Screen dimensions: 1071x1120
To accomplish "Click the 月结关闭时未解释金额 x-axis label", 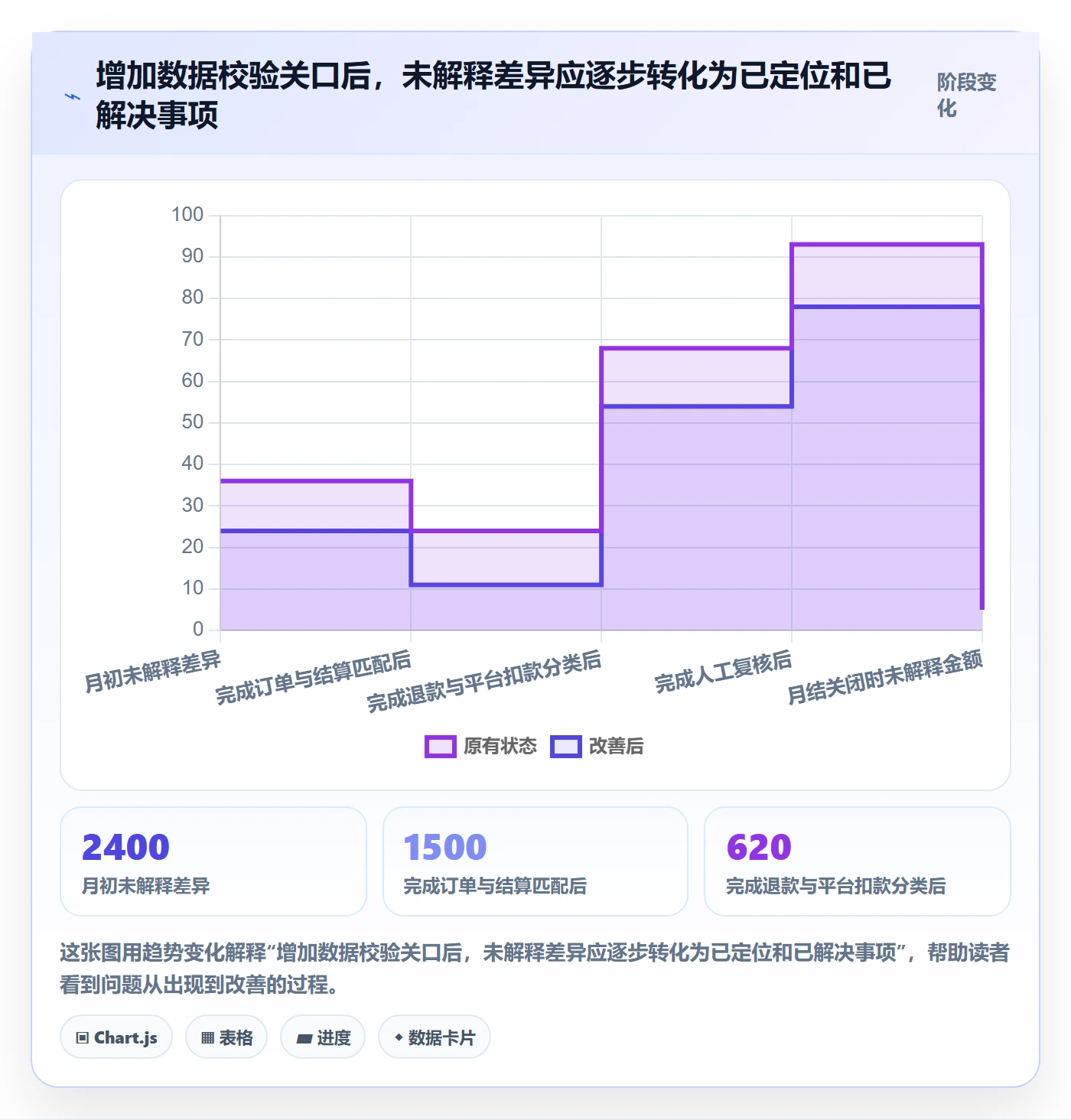I will 886,677.
